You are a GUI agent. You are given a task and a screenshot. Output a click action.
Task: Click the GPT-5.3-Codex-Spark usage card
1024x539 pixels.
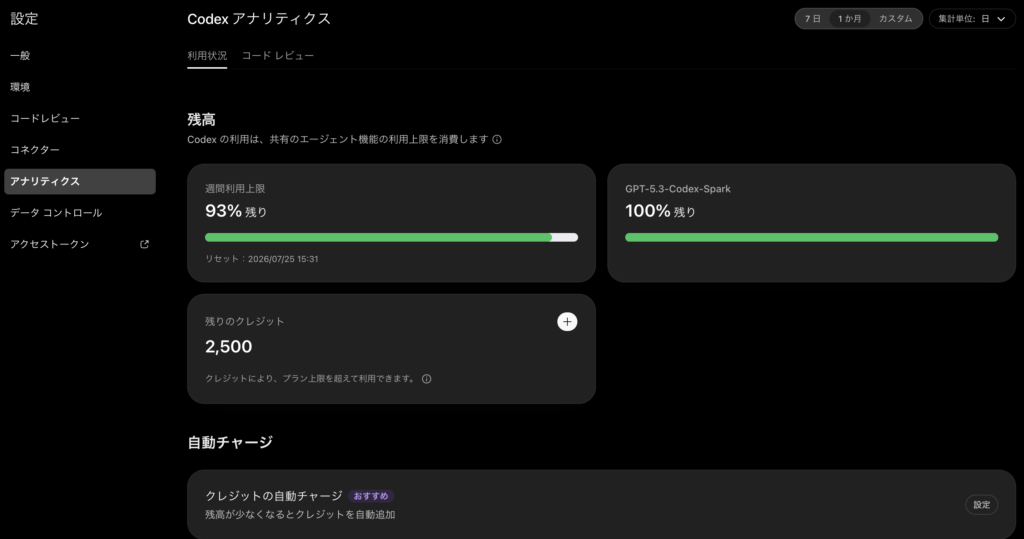point(811,223)
